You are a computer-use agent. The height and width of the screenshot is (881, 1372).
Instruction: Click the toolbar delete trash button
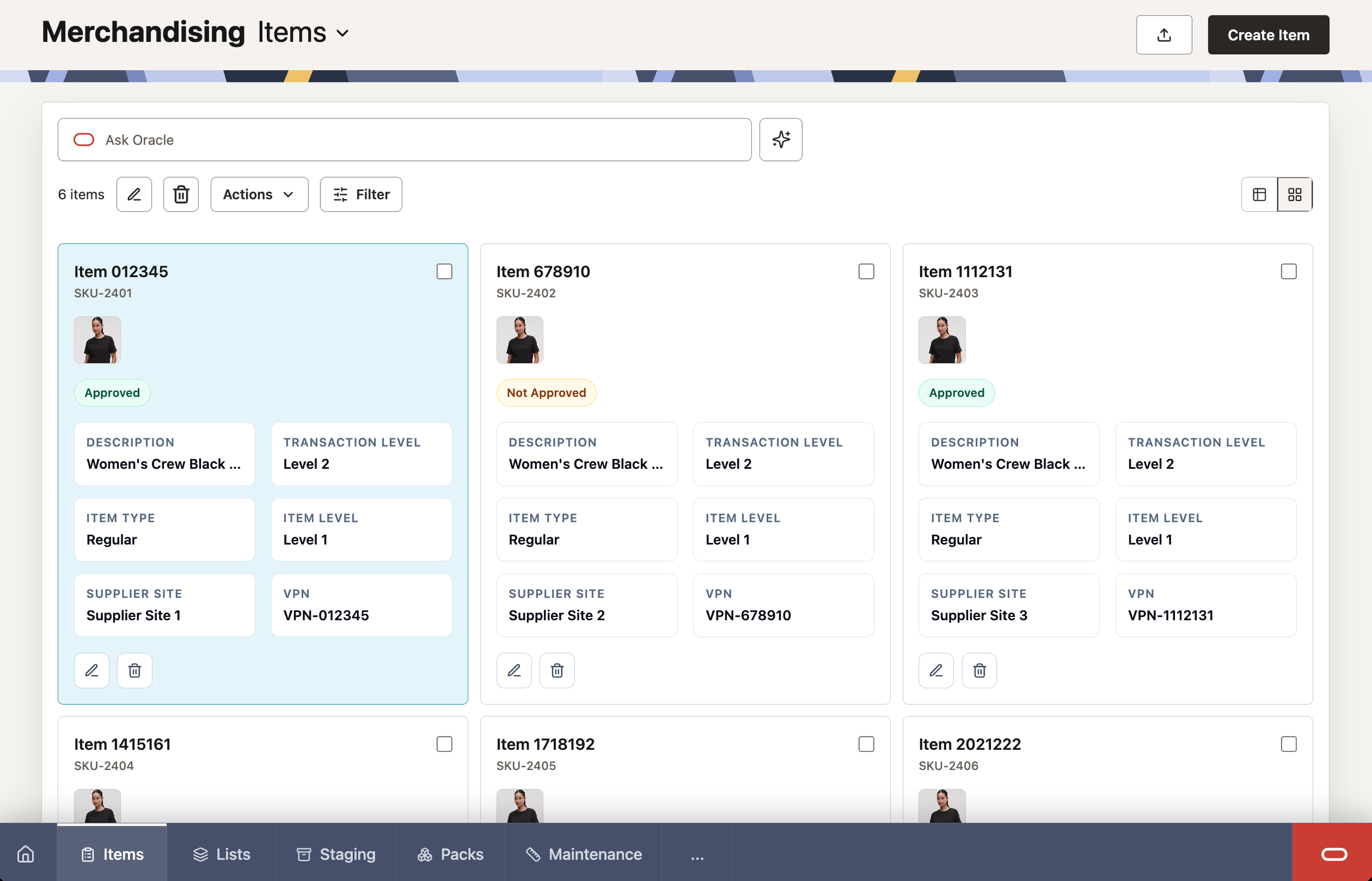[x=181, y=194]
